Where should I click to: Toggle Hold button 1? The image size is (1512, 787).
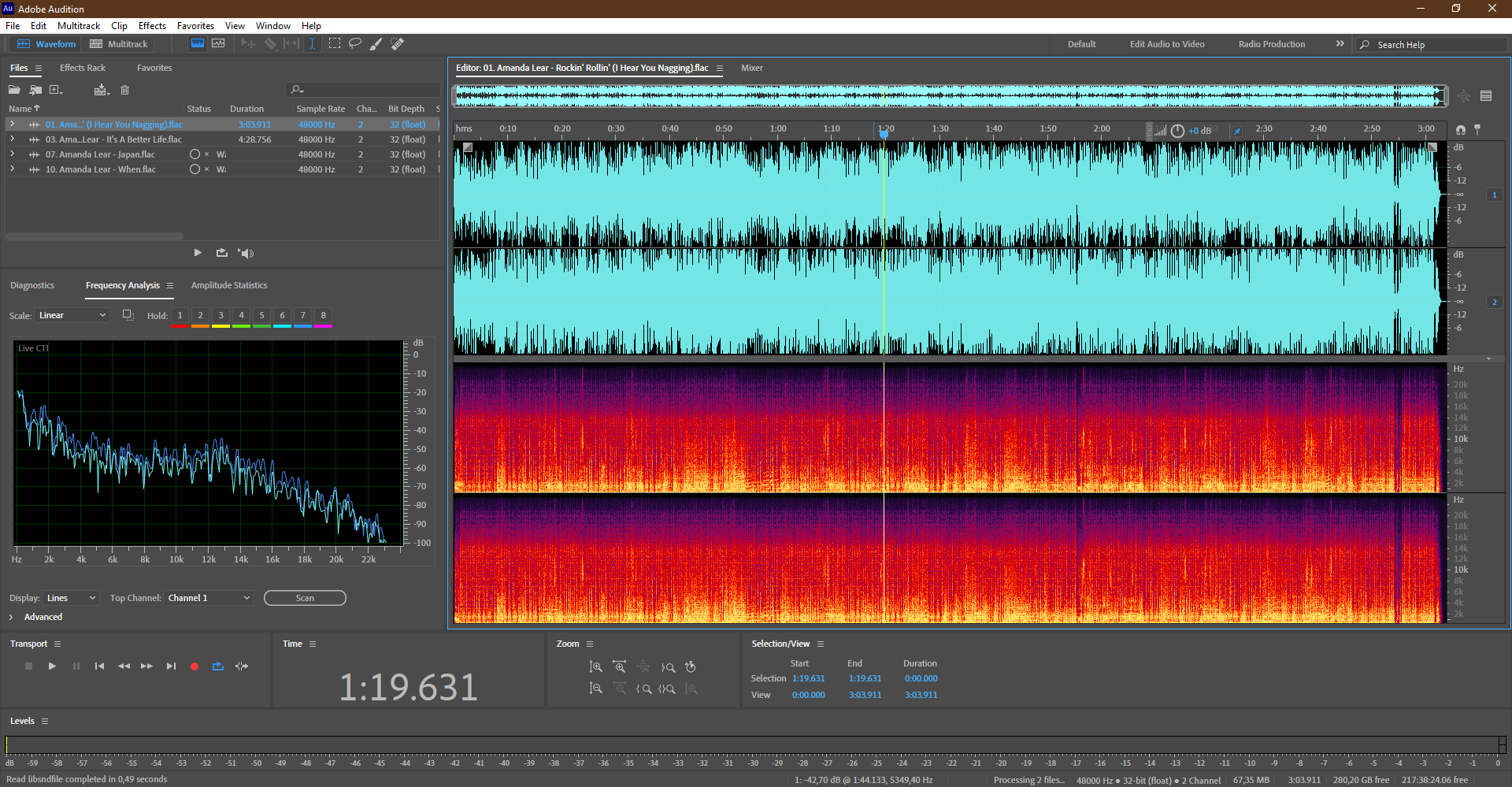(x=180, y=316)
